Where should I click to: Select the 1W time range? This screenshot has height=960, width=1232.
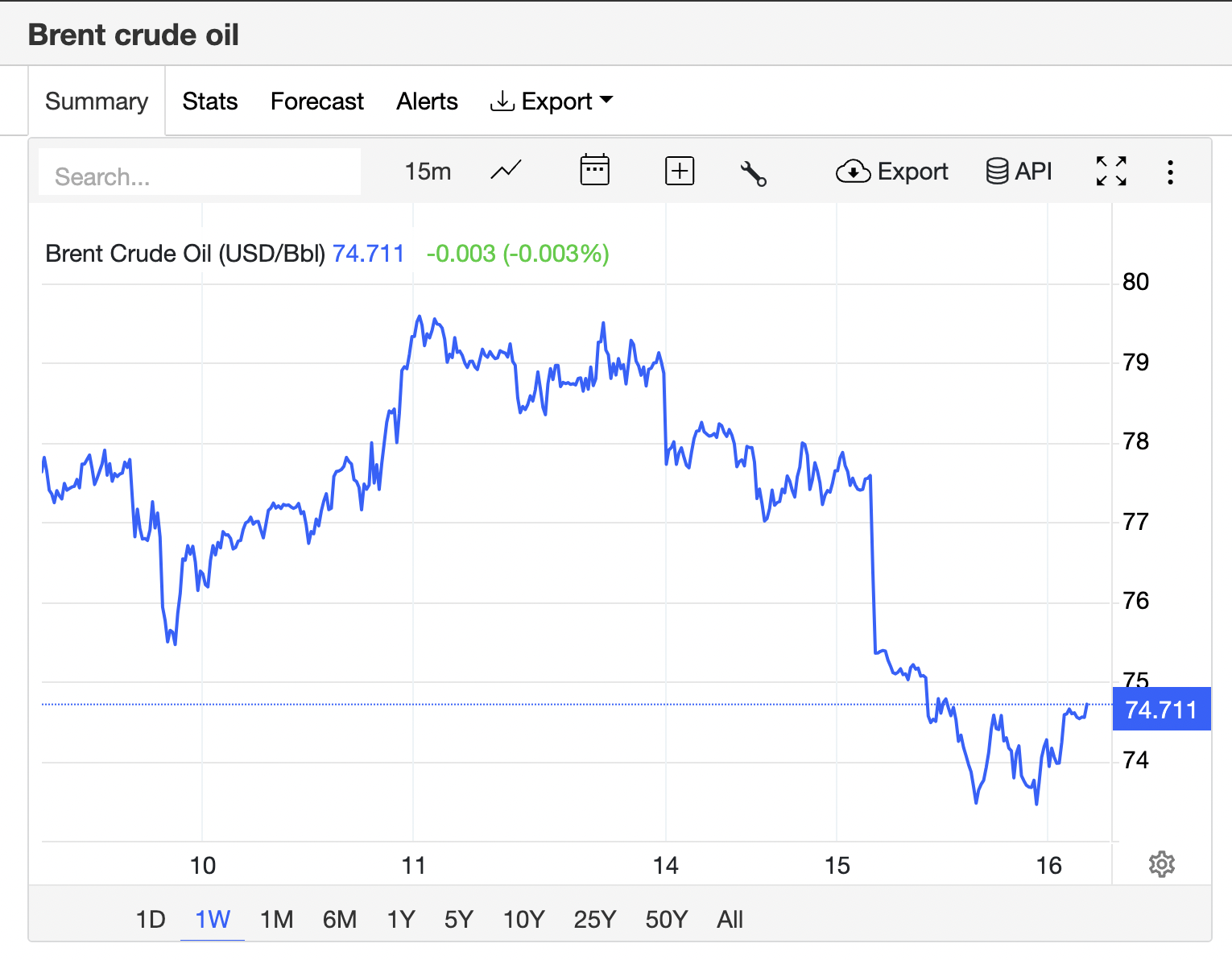213,919
